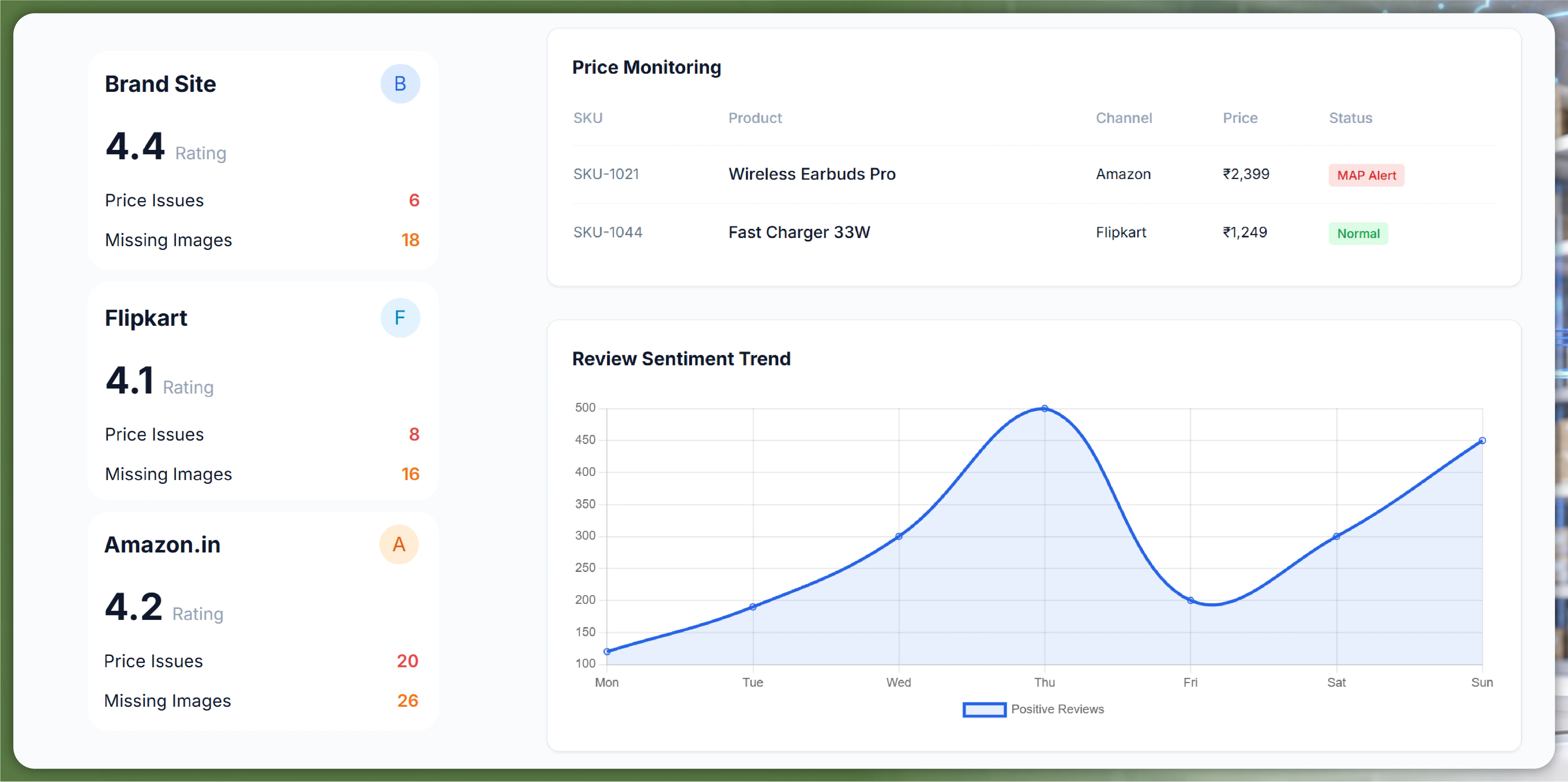Click the Flipkart channel cell in table
1568x782 pixels.
pos(1121,232)
